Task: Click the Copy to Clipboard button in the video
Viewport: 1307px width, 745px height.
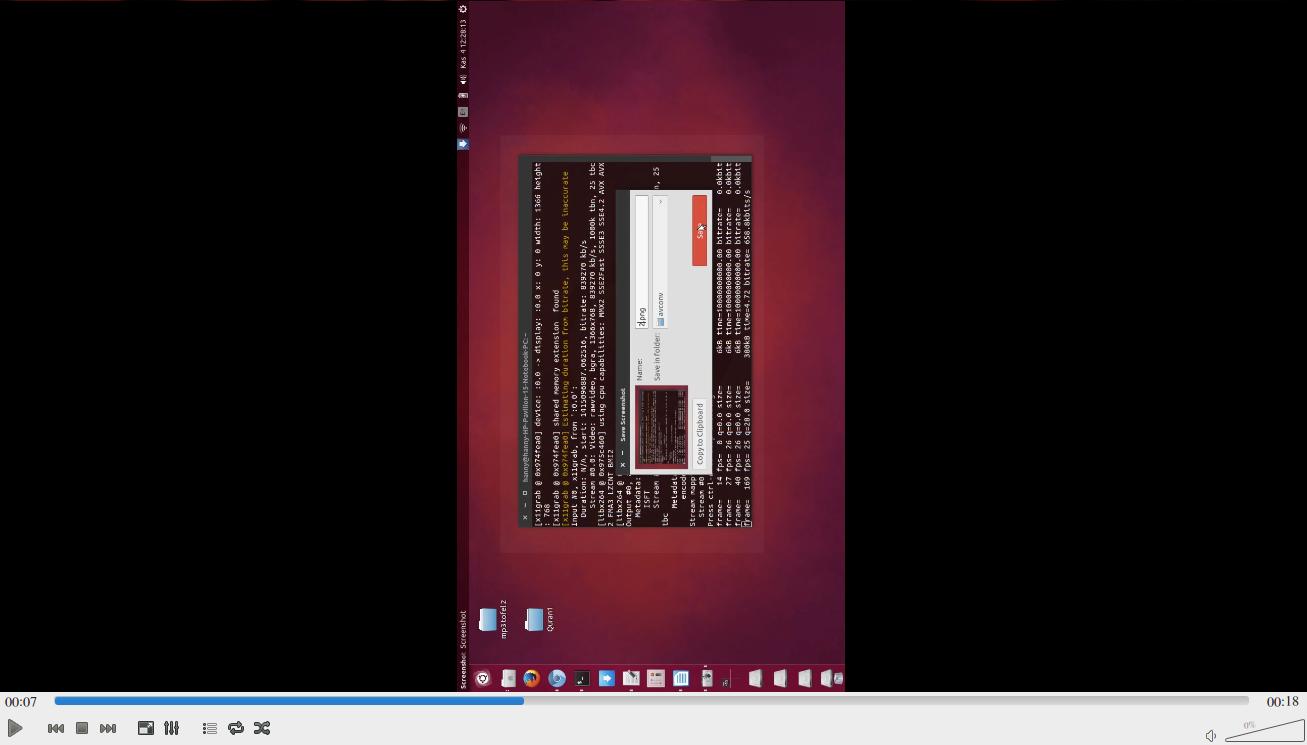Action: [700, 434]
